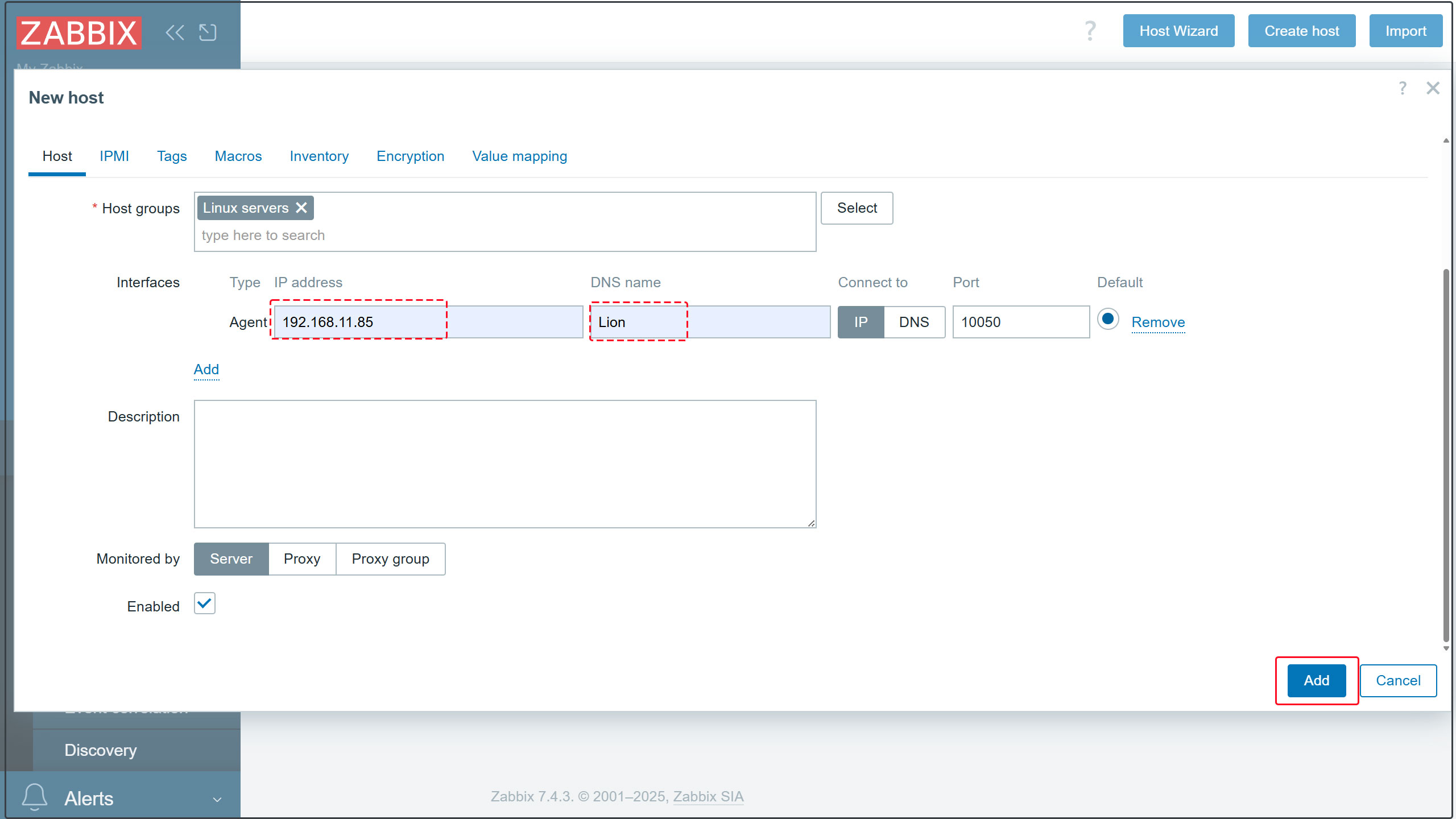
Task: Click the Remove interface link
Action: click(1157, 322)
